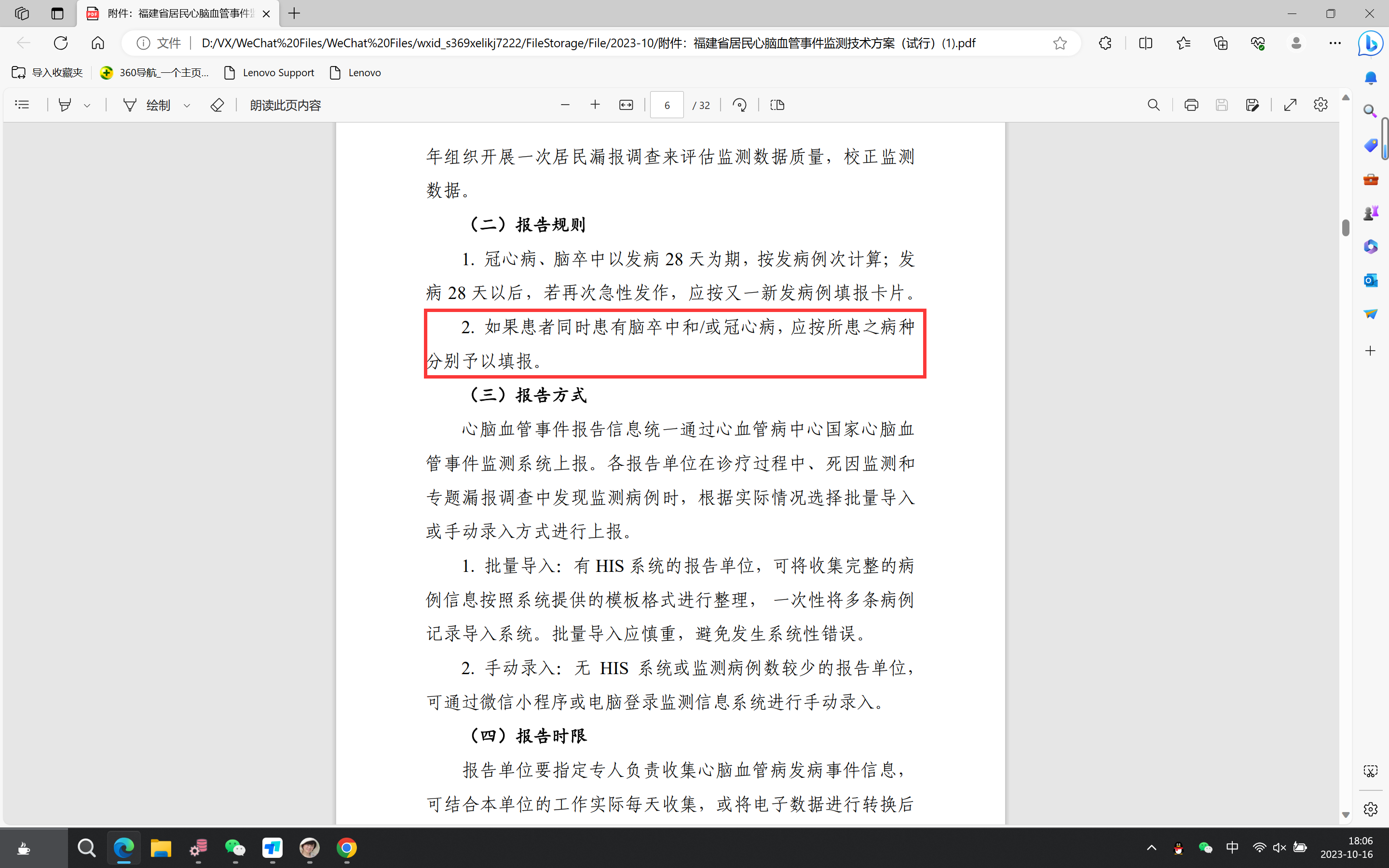Print the PDF document
The width and height of the screenshot is (1389, 868).
tap(1191, 105)
